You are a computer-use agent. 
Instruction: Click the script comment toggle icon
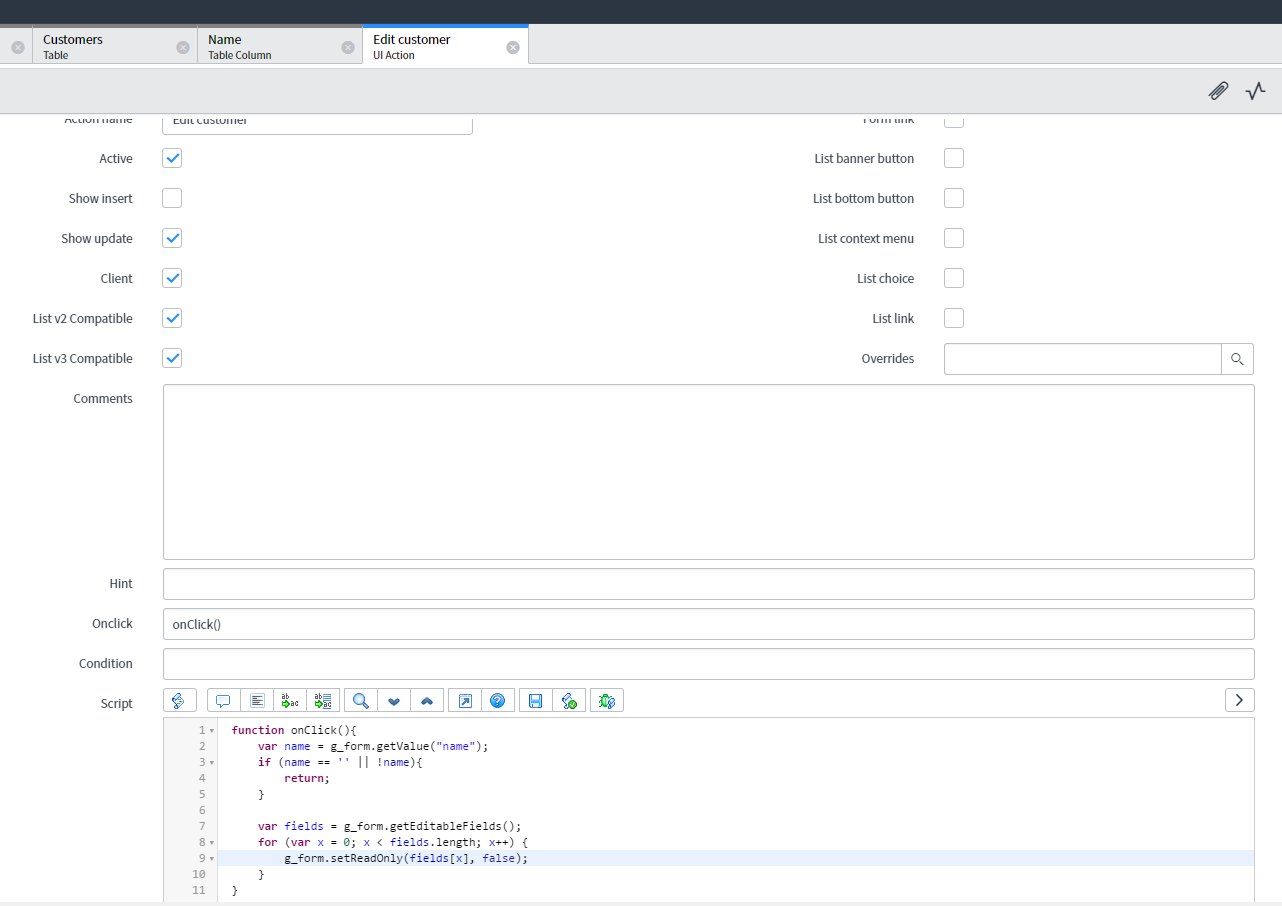coord(223,701)
